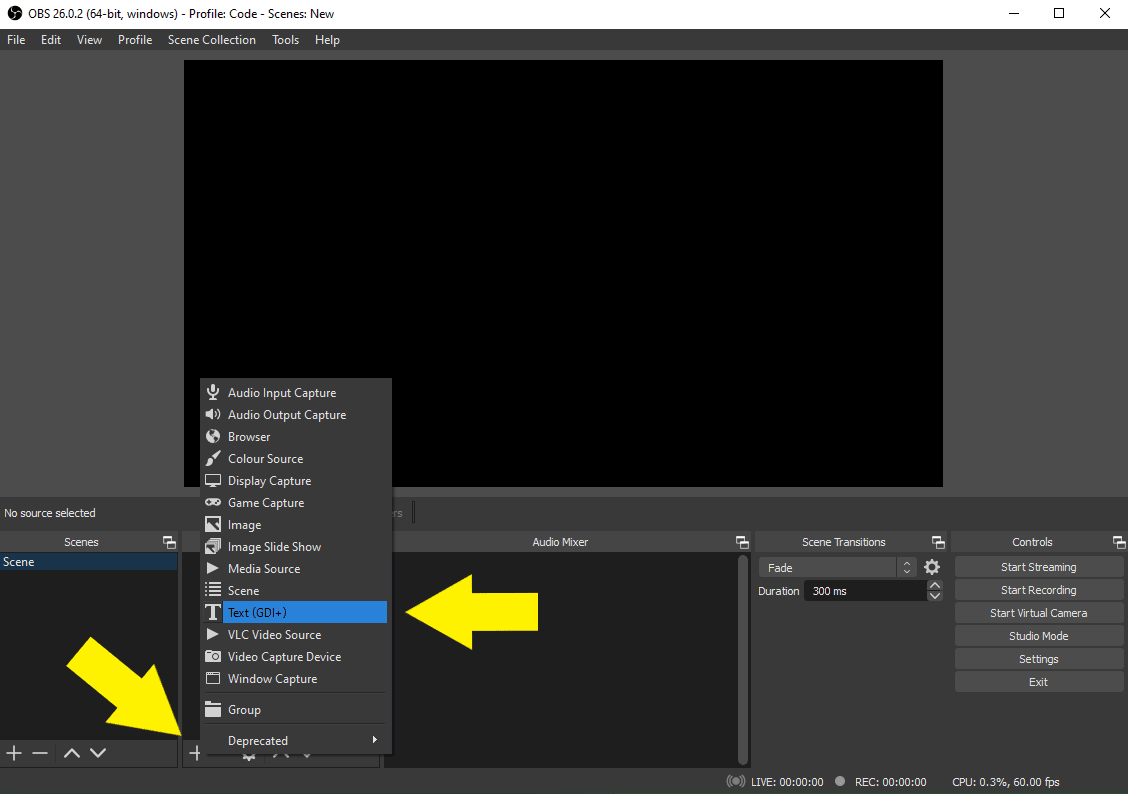Choose Browser from the sources menu

coord(296,437)
